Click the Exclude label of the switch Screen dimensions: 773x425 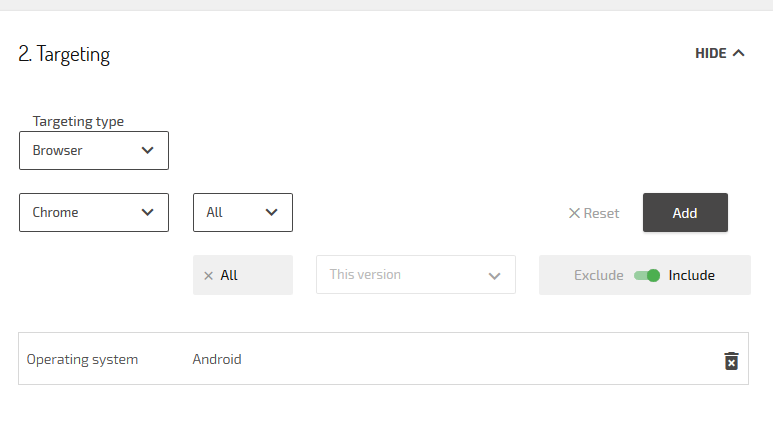click(x=598, y=275)
